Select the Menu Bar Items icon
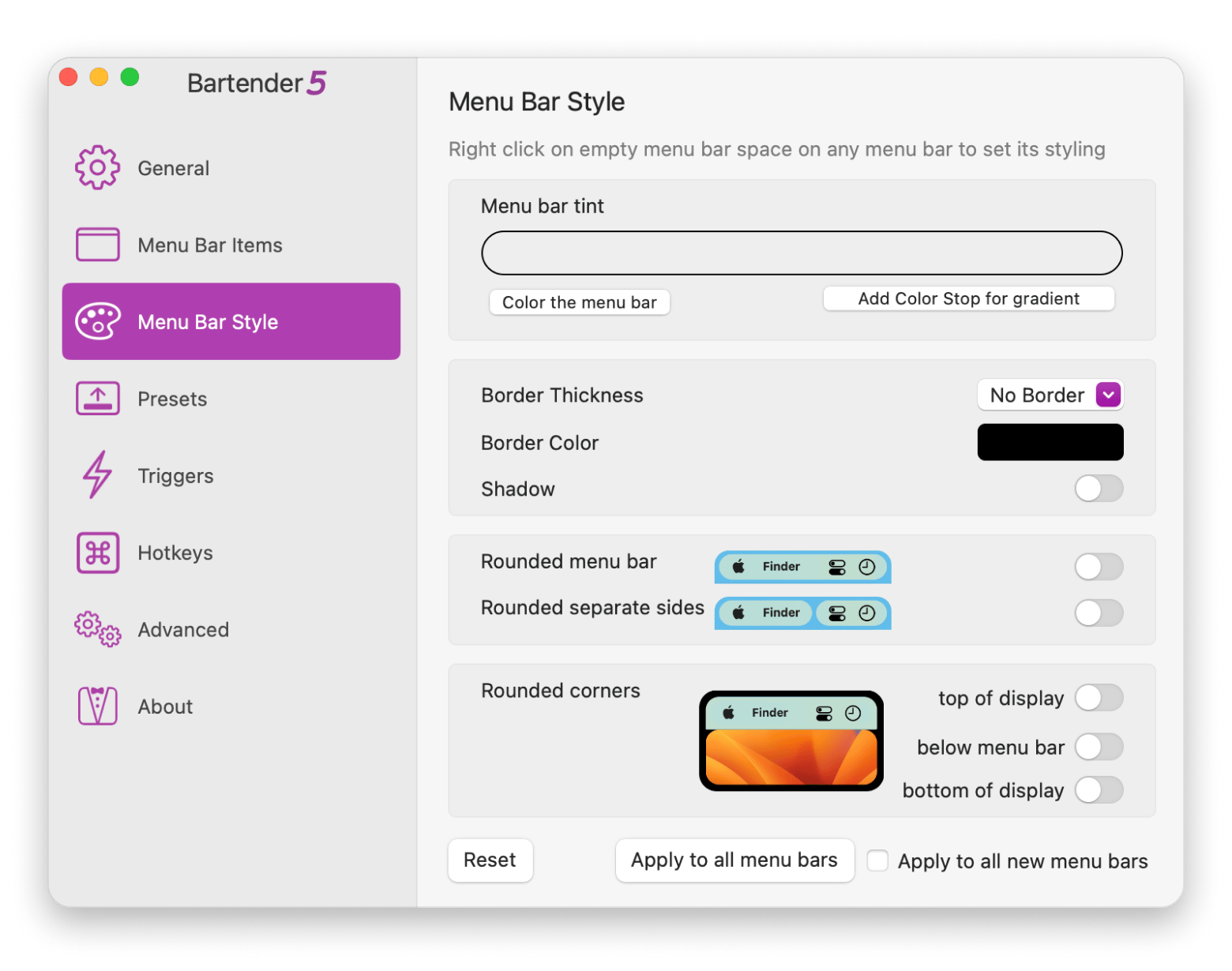1232x971 pixels. pyautogui.click(x=96, y=244)
